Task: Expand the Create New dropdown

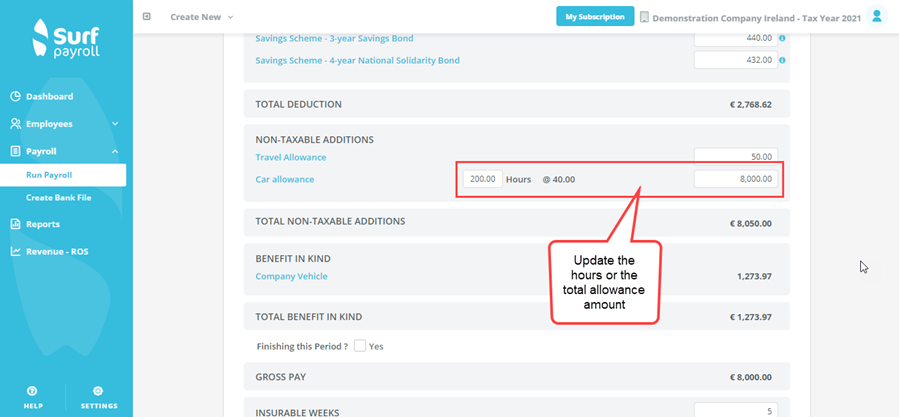Action: pyautogui.click(x=201, y=17)
